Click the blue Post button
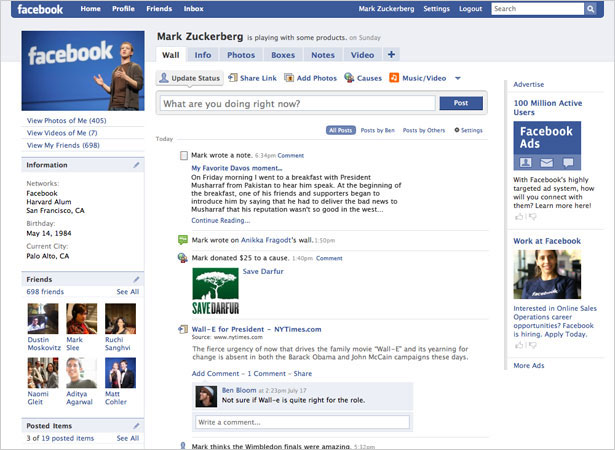The width and height of the screenshot is (615, 450). (461, 103)
